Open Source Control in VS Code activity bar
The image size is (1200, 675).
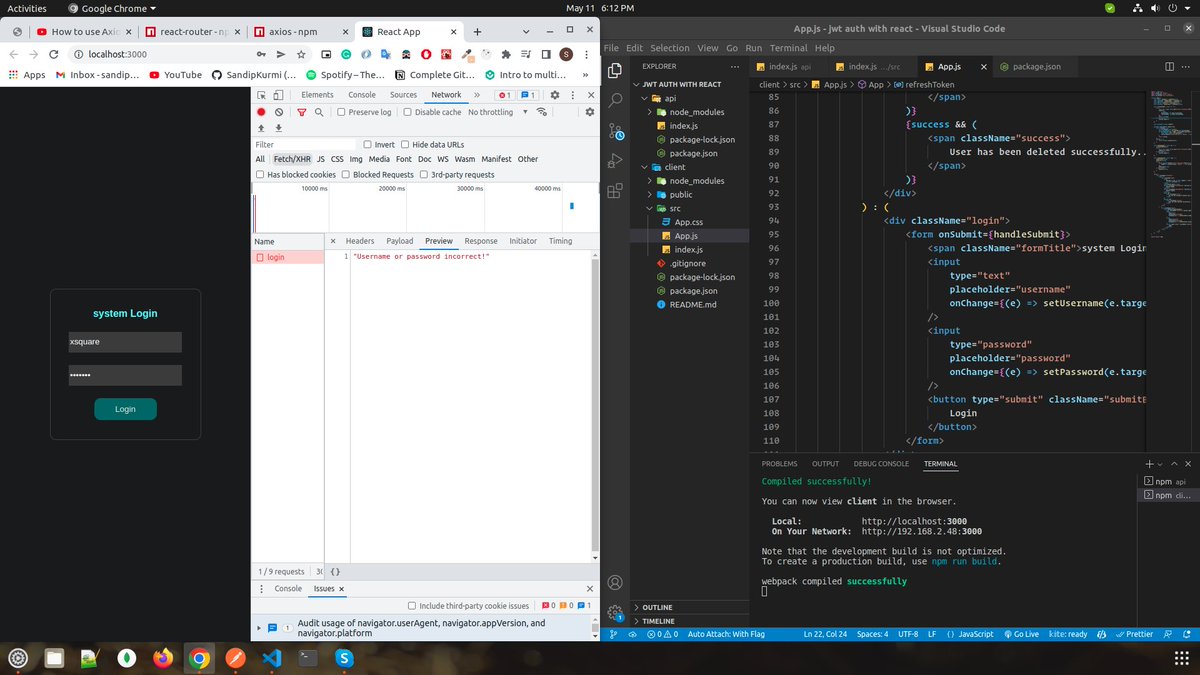click(x=616, y=133)
